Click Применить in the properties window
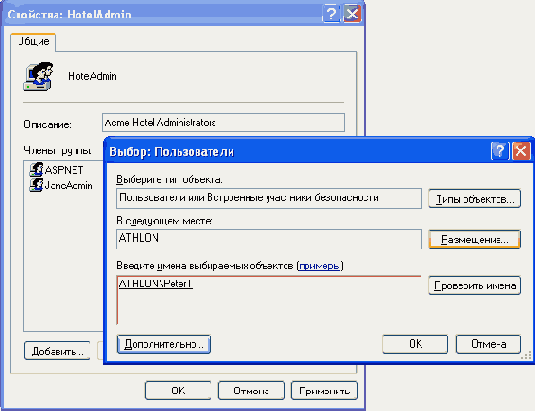This screenshot has width=535, height=411. click(324, 391)
